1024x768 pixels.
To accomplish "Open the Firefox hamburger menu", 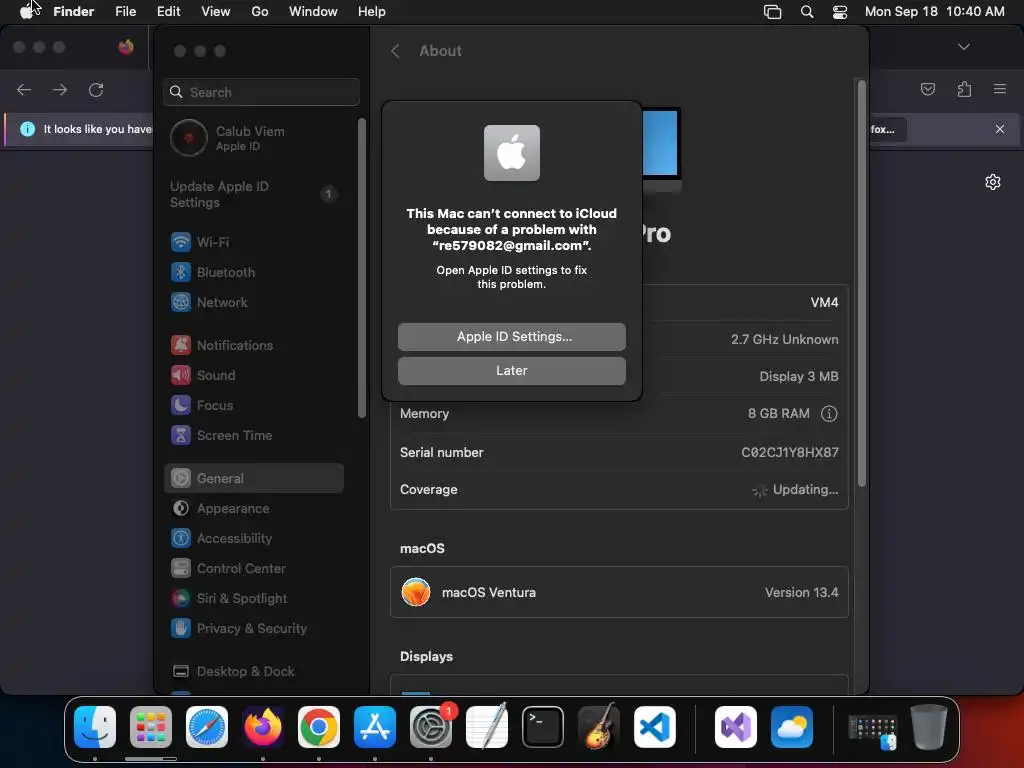I will 1000,89.
